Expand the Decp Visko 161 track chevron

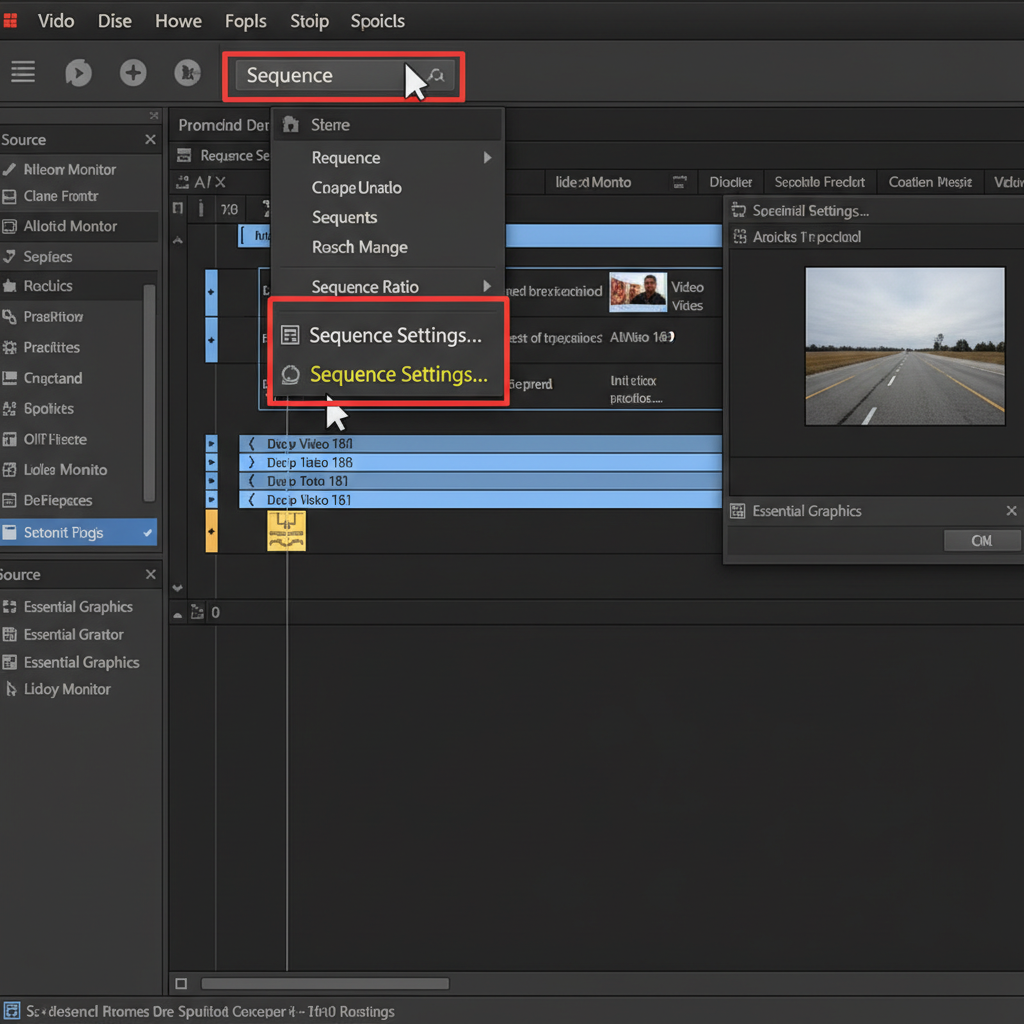(251, 500)
